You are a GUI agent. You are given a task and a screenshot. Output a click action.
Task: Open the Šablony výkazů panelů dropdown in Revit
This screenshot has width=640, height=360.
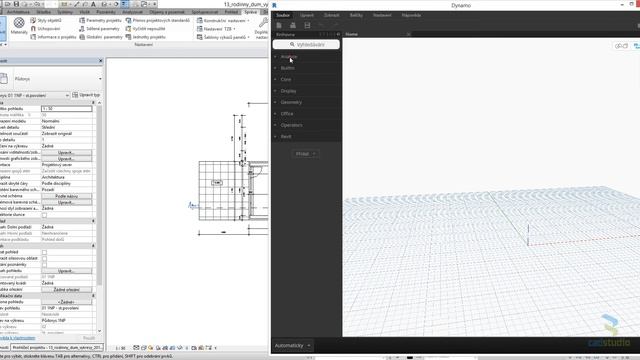point(223,37)
